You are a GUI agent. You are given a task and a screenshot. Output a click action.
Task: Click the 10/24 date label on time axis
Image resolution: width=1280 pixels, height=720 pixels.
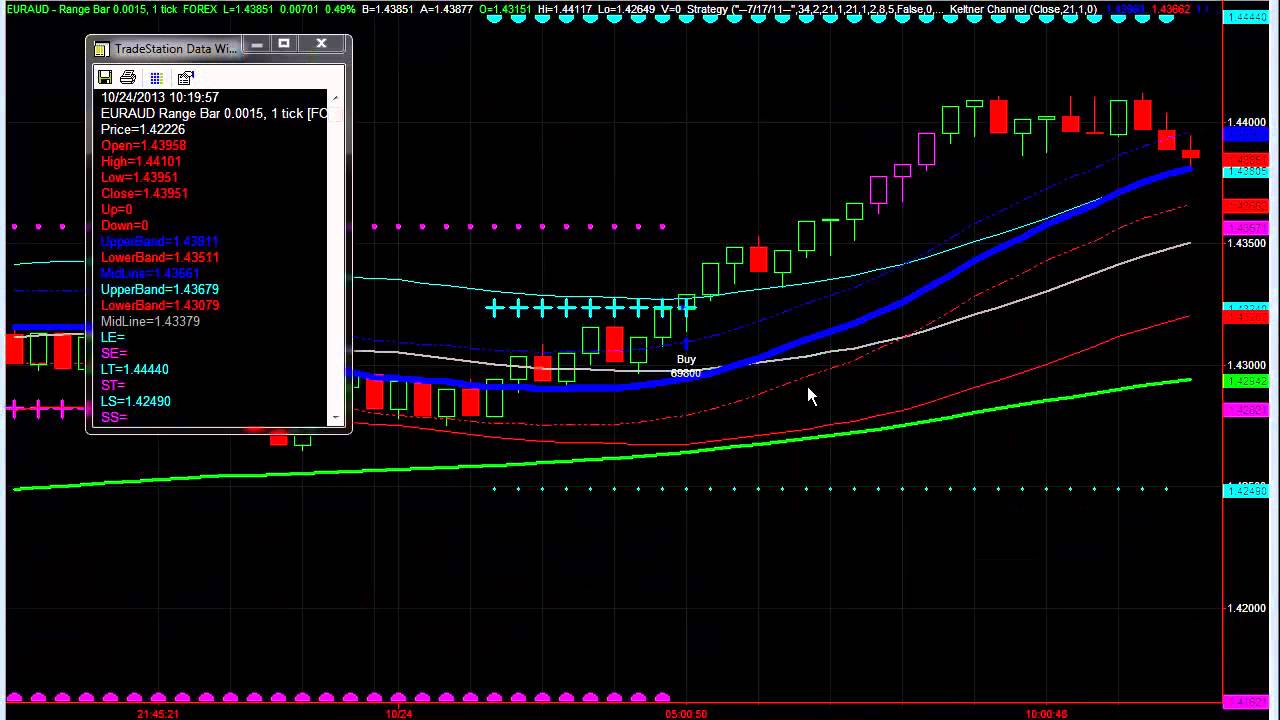(x=398, y=714)
